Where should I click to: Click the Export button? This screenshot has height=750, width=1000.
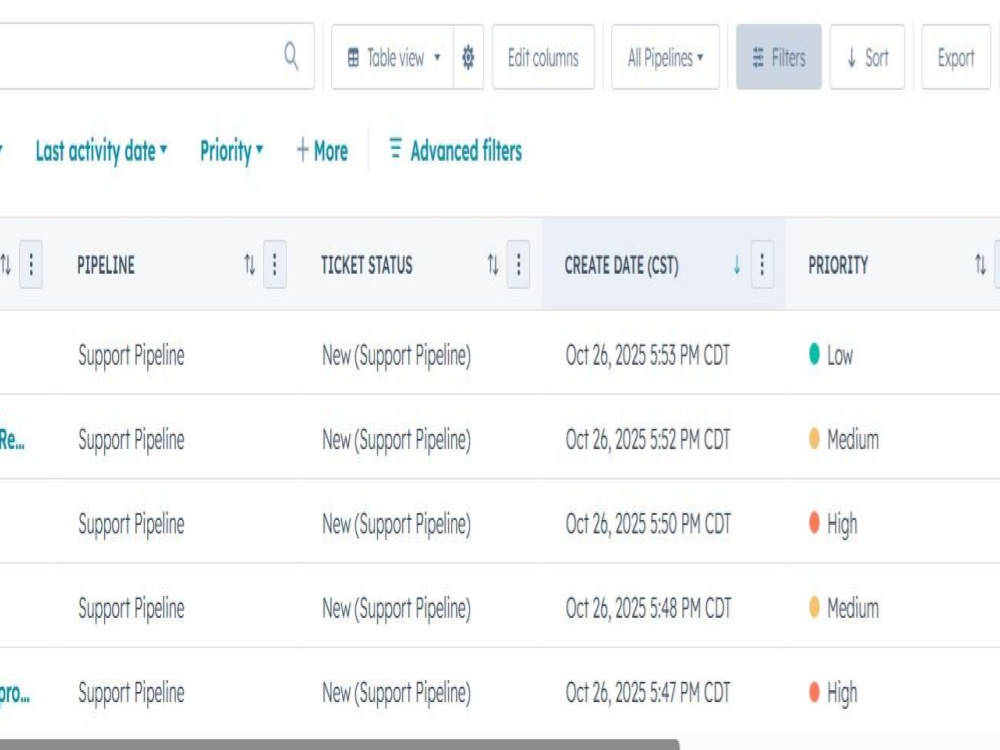click(x=956, y=57)
